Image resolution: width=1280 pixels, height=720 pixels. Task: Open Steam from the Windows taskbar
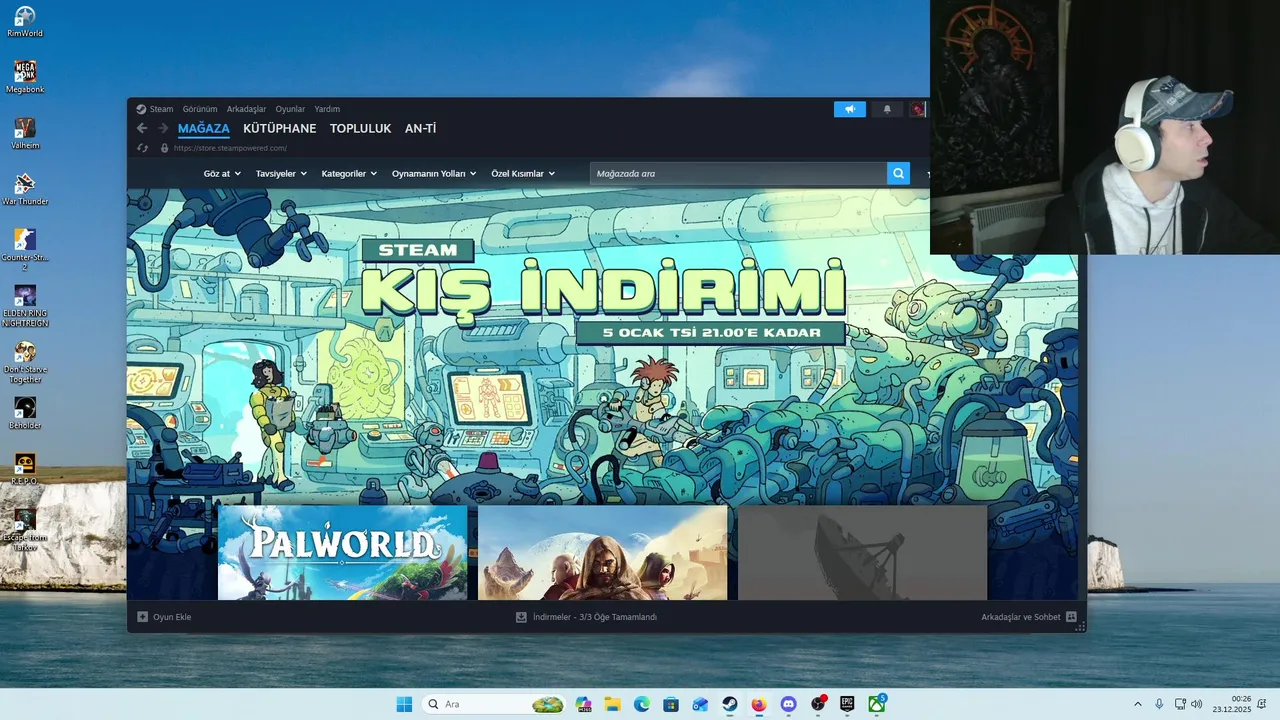(730, 704)
